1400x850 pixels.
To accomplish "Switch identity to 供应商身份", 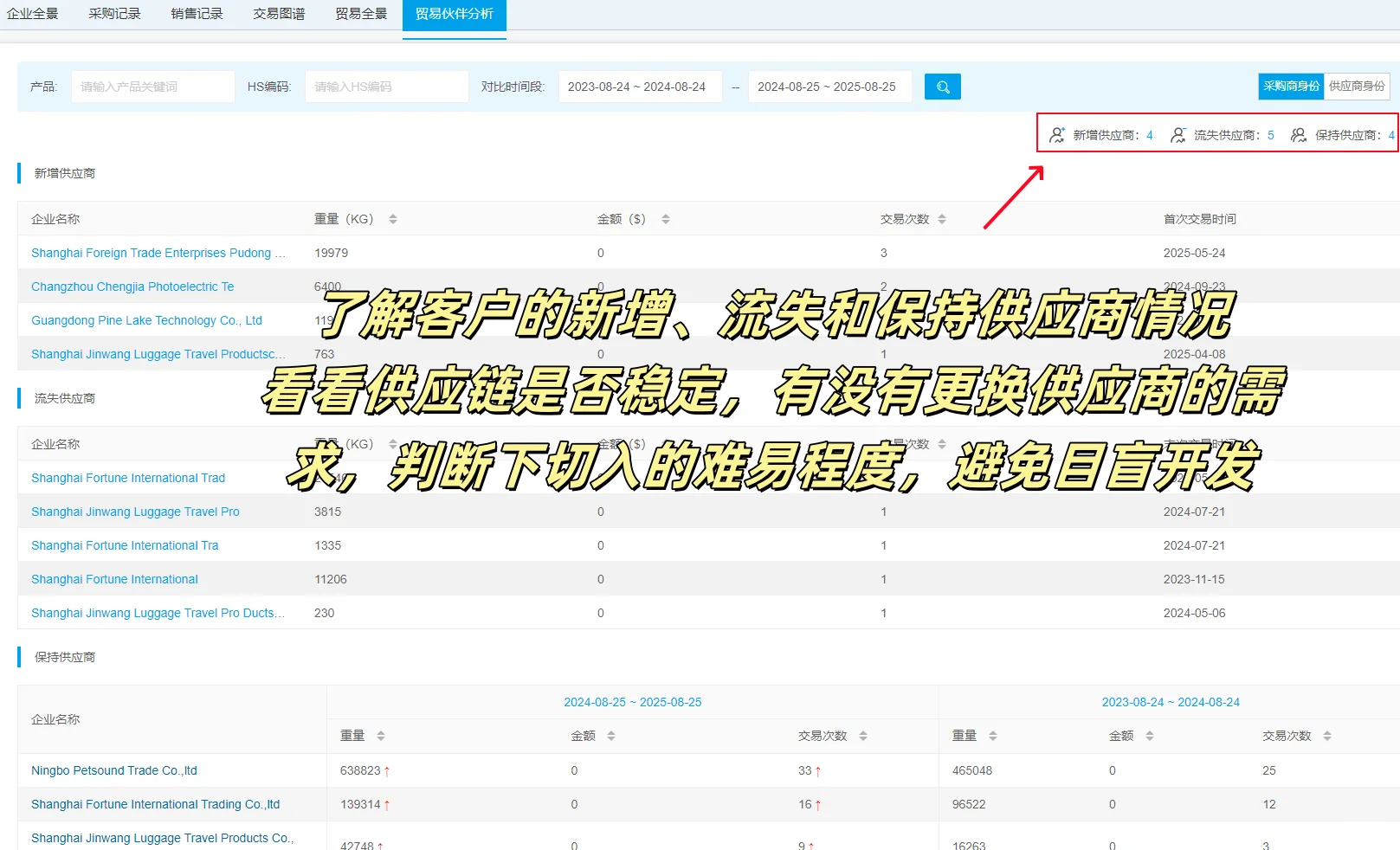I will point(1357,86).
